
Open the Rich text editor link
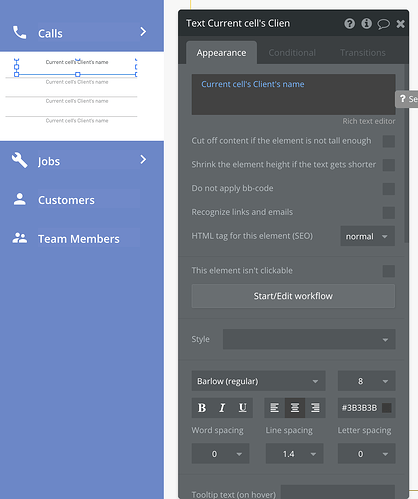tap(369, 121)
